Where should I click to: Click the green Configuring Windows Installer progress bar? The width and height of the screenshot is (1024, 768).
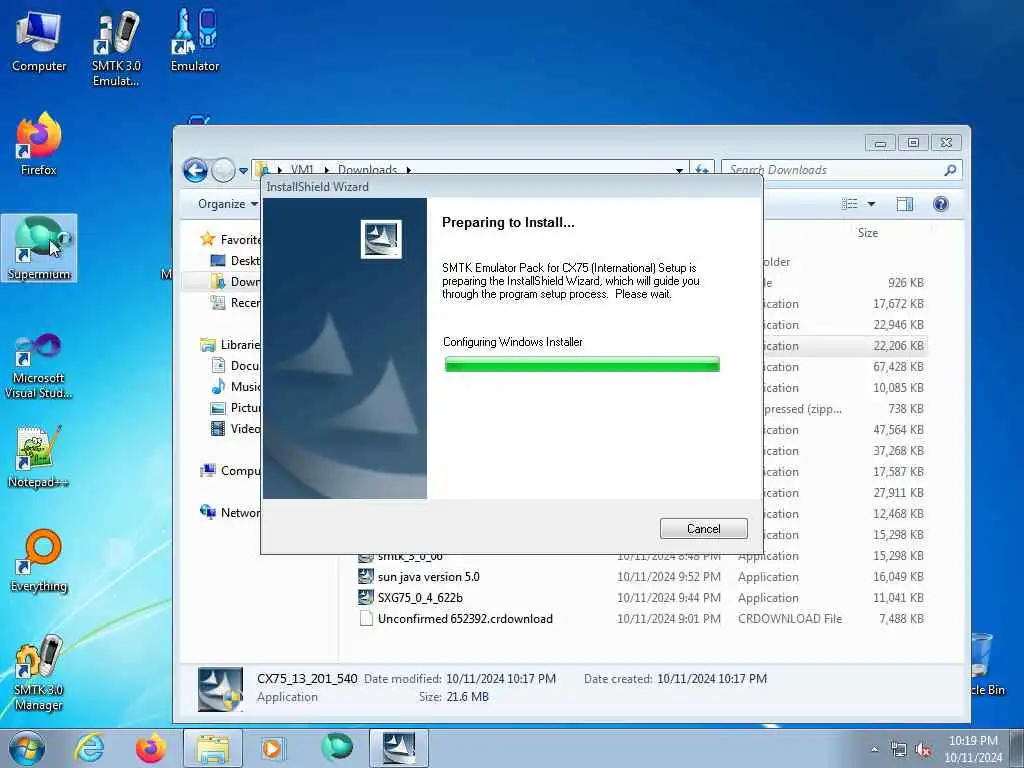582,364
